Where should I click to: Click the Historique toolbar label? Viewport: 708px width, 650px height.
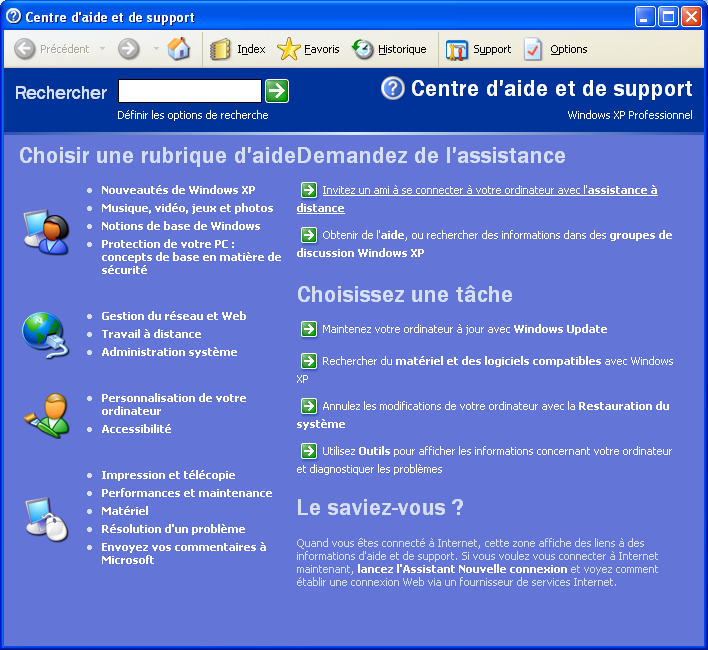[402, 49]
